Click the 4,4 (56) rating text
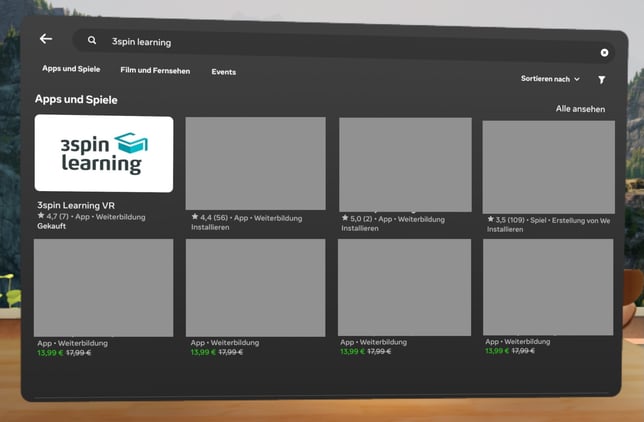This screenshot has height=422, width=644. (x=214, y=218)
